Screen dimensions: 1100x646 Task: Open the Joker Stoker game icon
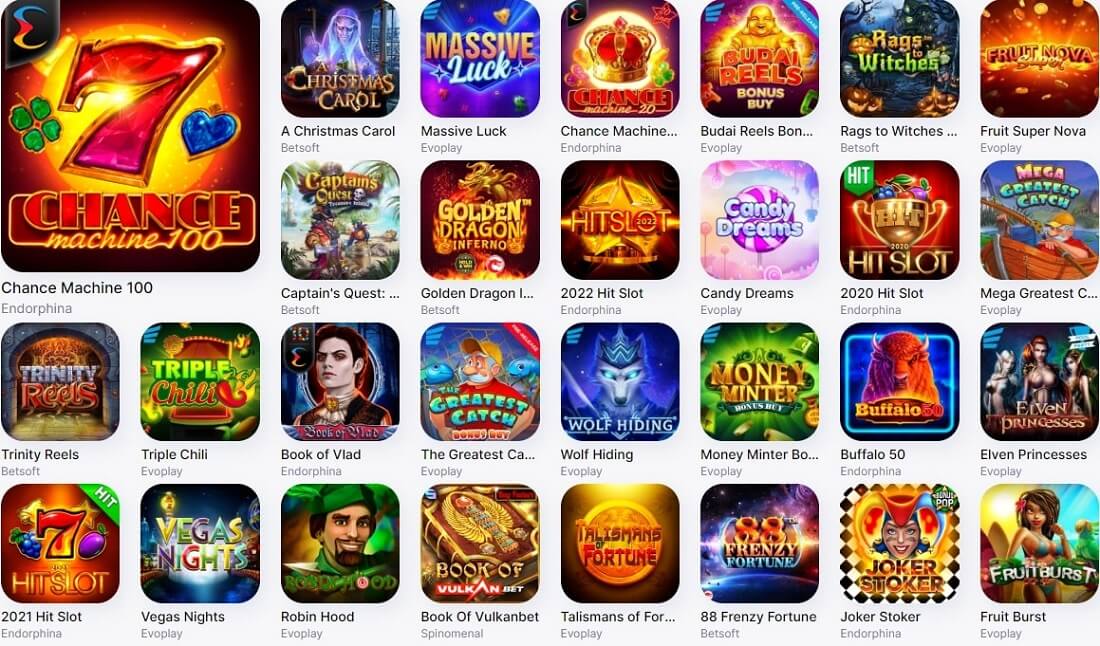899,544
